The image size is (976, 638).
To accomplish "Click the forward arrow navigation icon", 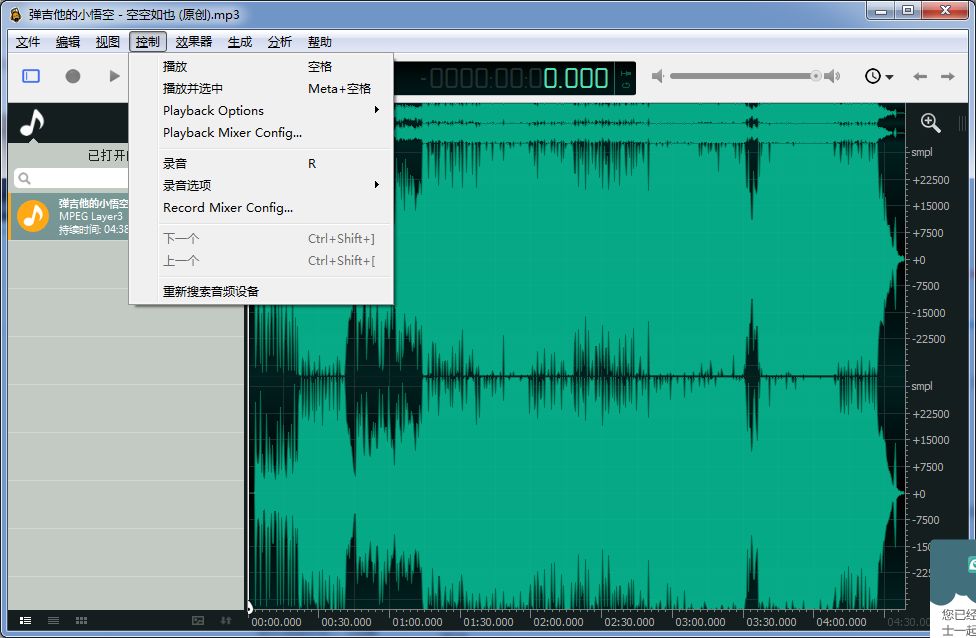I will coord(947,77).
